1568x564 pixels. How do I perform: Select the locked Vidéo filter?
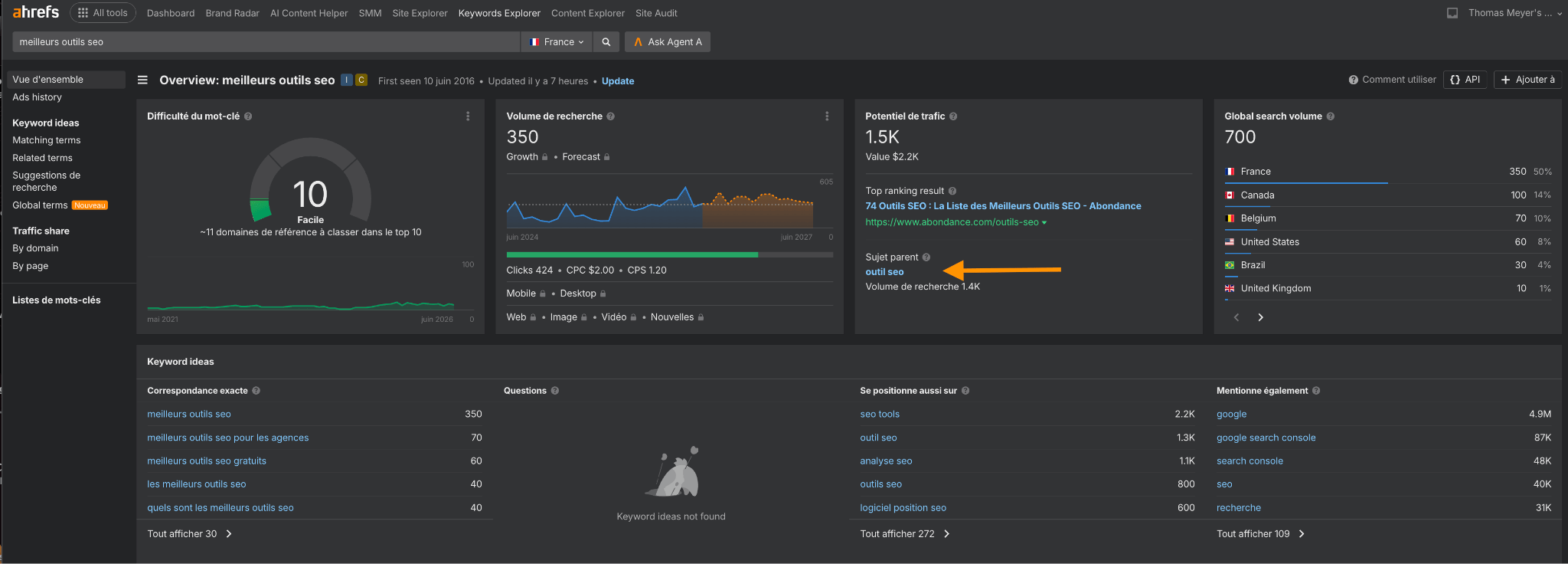(x=619, y=317)
